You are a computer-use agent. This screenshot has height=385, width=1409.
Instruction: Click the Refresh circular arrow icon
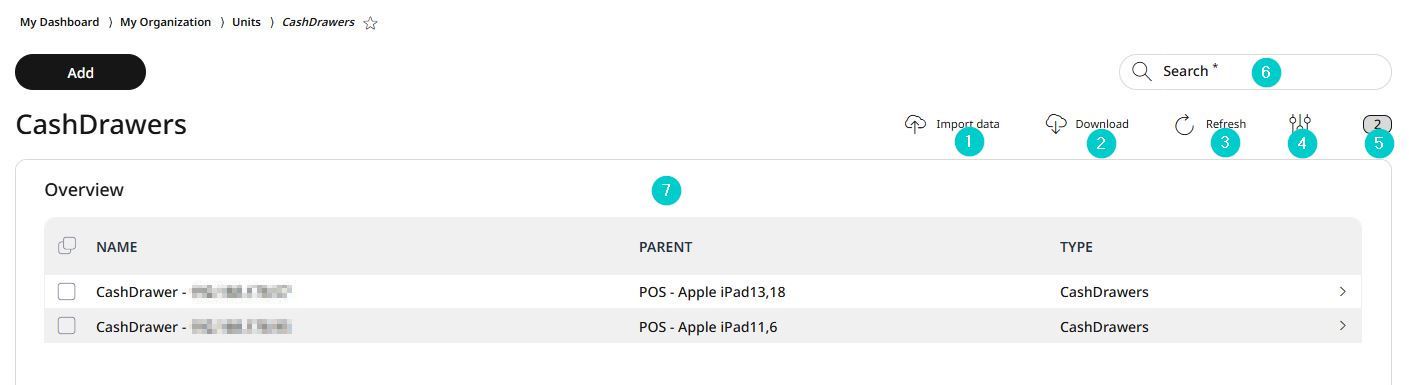1185,124
